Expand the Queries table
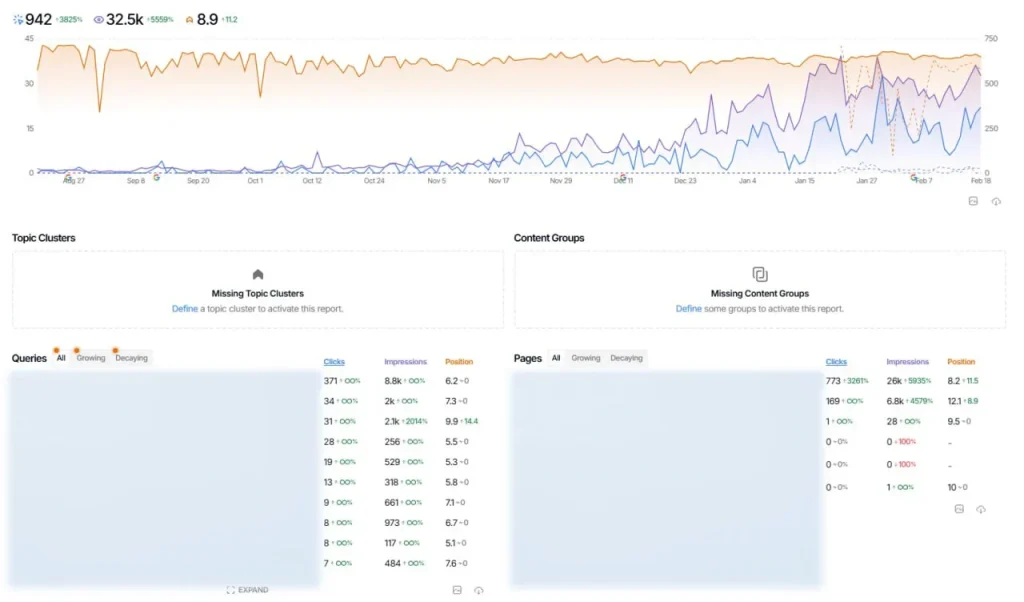The width and height of the screenshot is (1024, 602). pos(247,590)
